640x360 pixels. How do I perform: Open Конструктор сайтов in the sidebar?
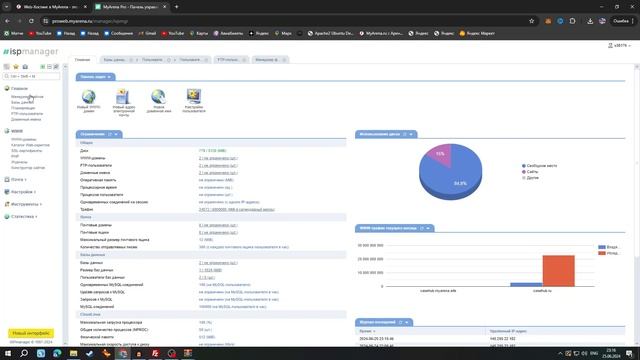(x=28, y=168)
